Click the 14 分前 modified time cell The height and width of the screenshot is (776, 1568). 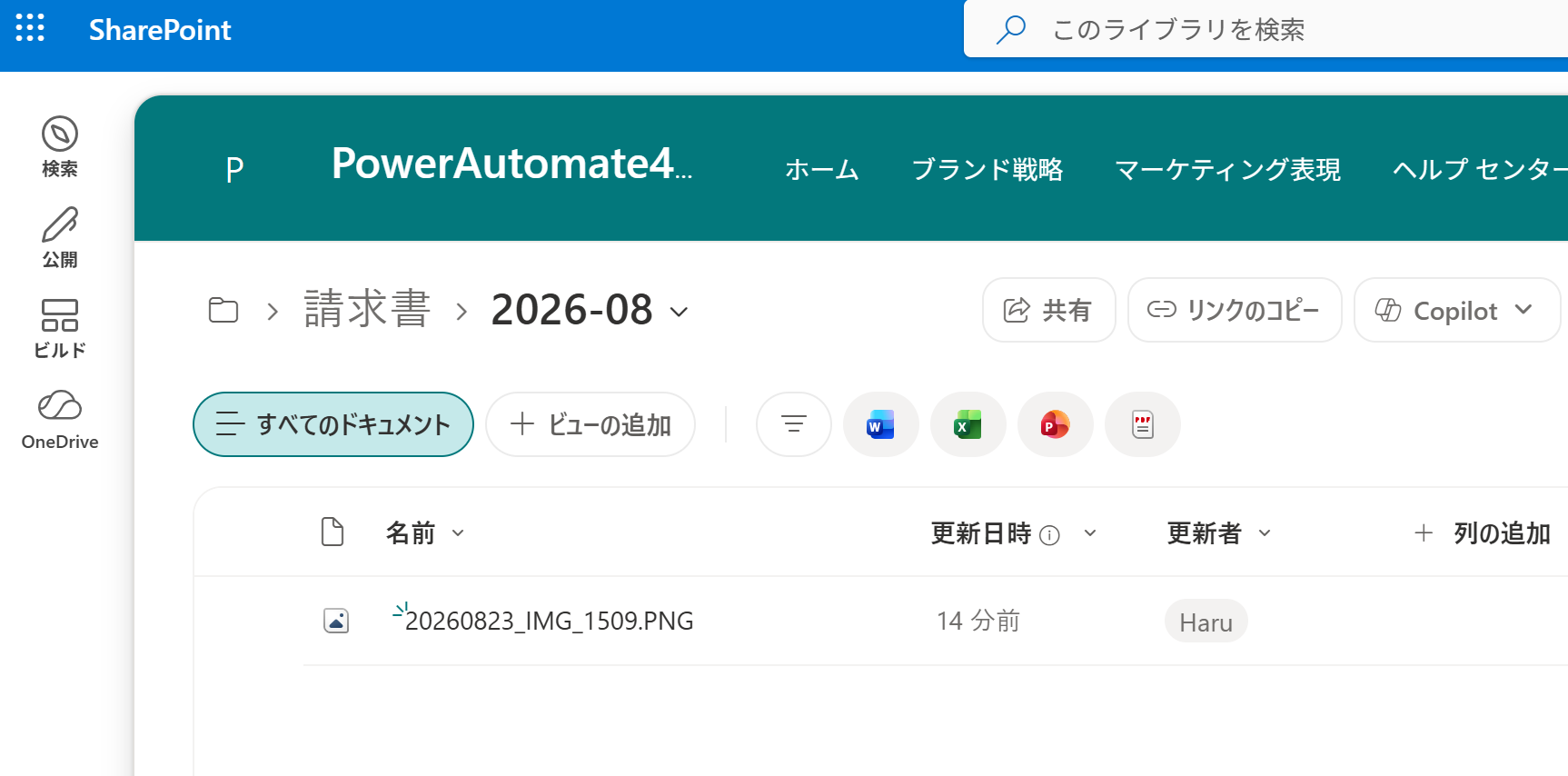pos(978,621)
